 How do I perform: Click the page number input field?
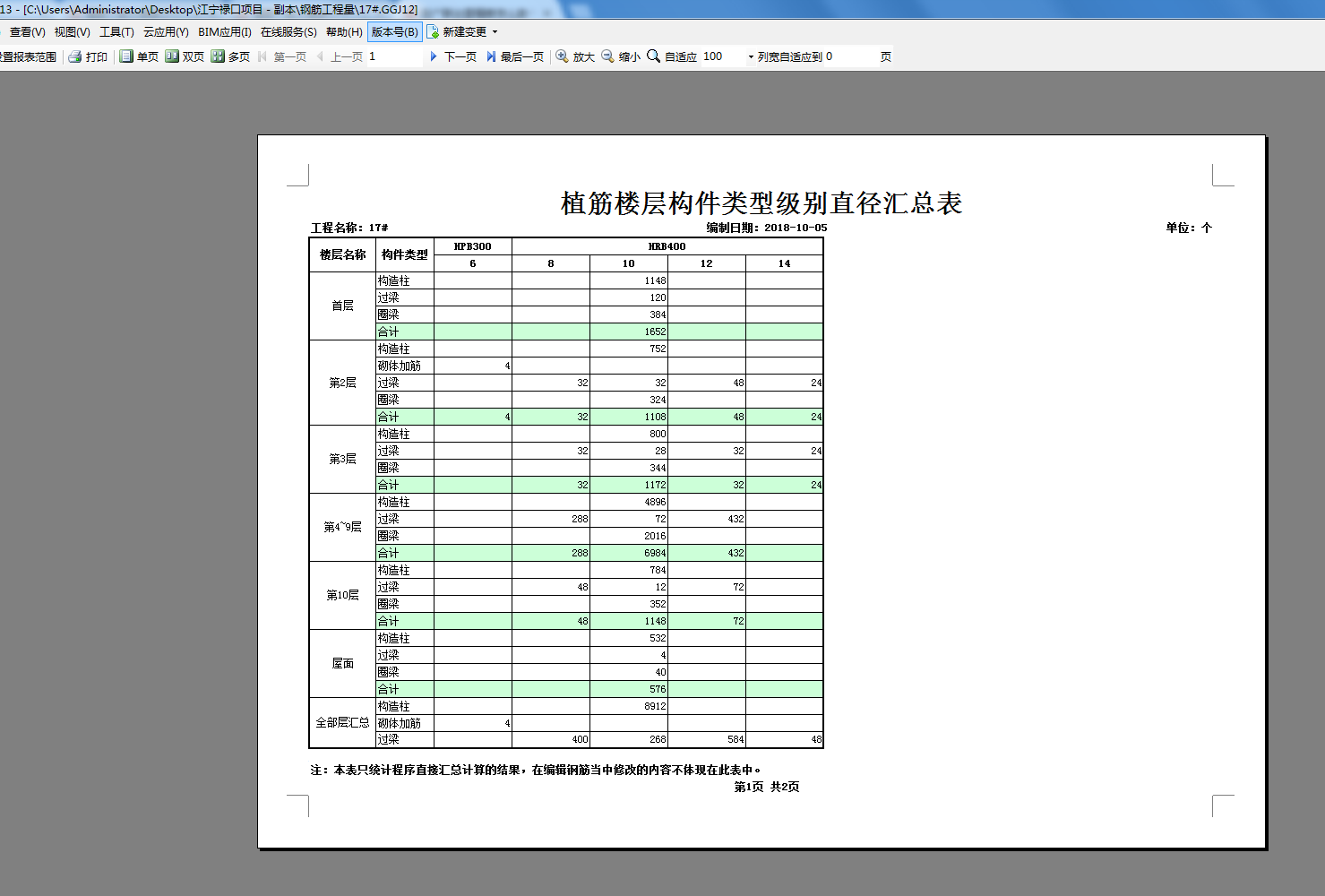pos(393,56)
